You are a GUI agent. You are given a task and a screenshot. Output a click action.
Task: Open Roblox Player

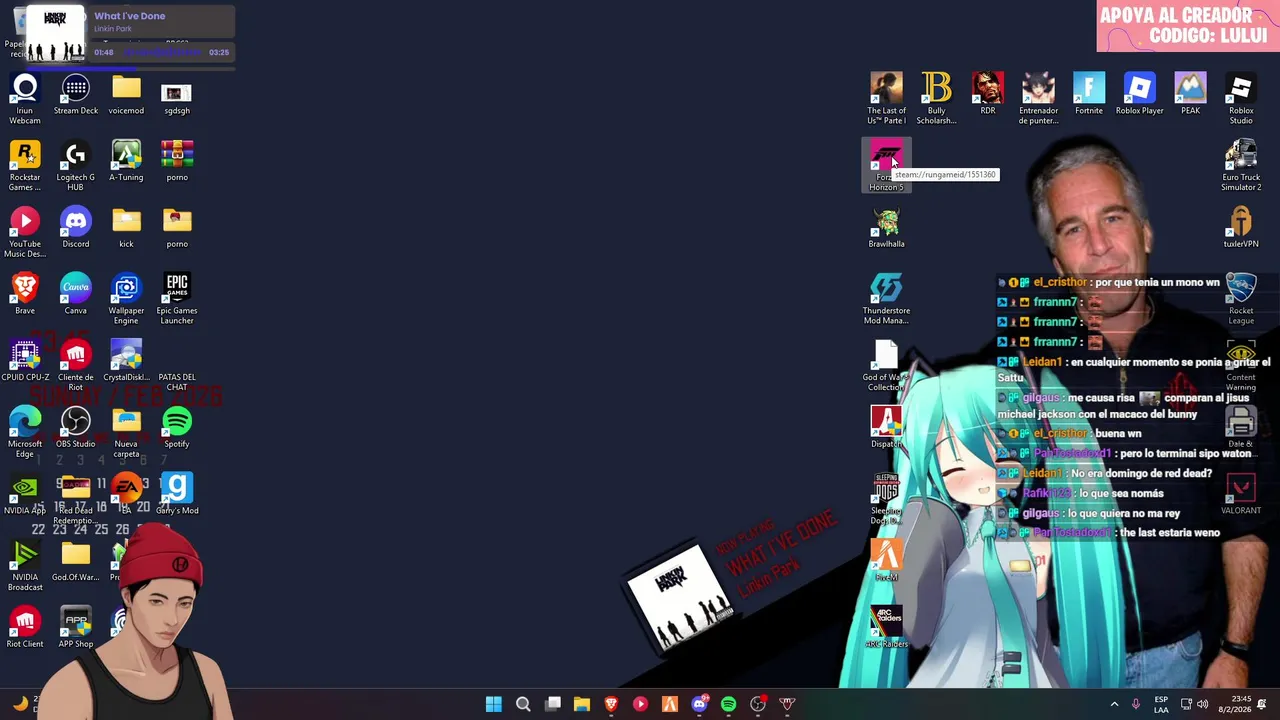1140,94
